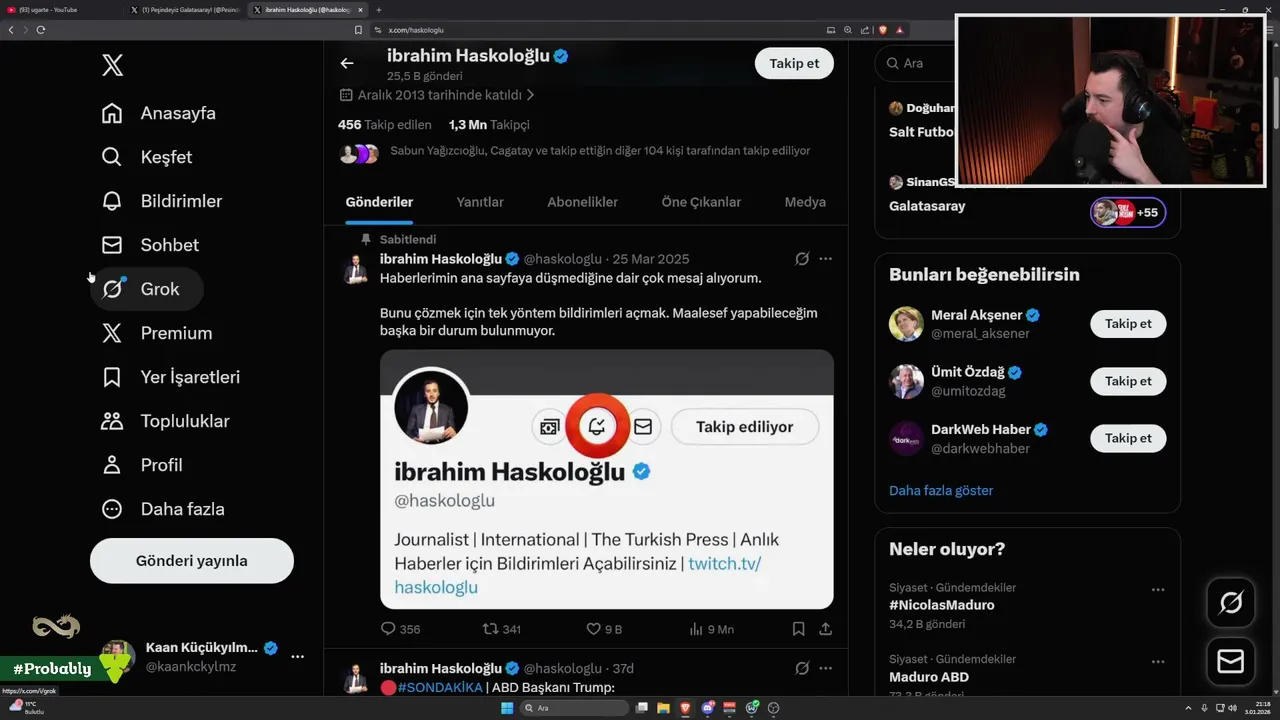Click Gönderi yayınla button
The height and width of the screenshot is (720, 1280).
click(x=192, y=561)
